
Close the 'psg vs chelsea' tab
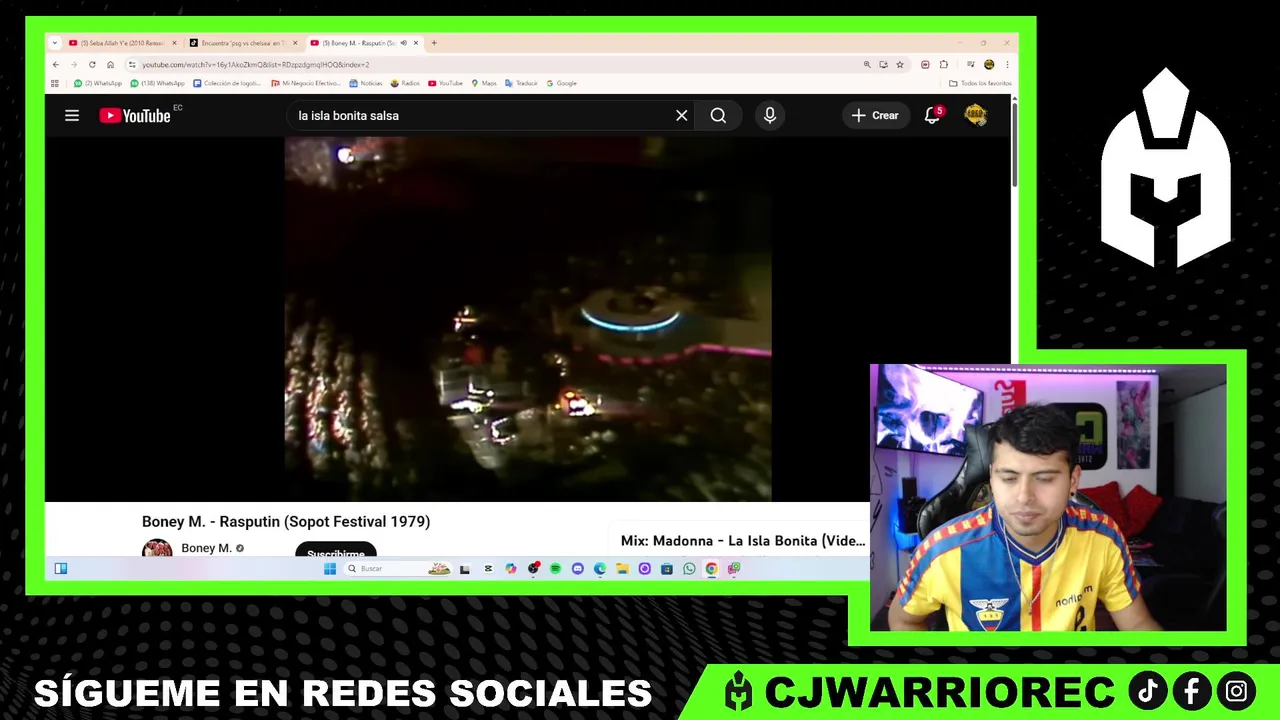(x=295, y=43)
